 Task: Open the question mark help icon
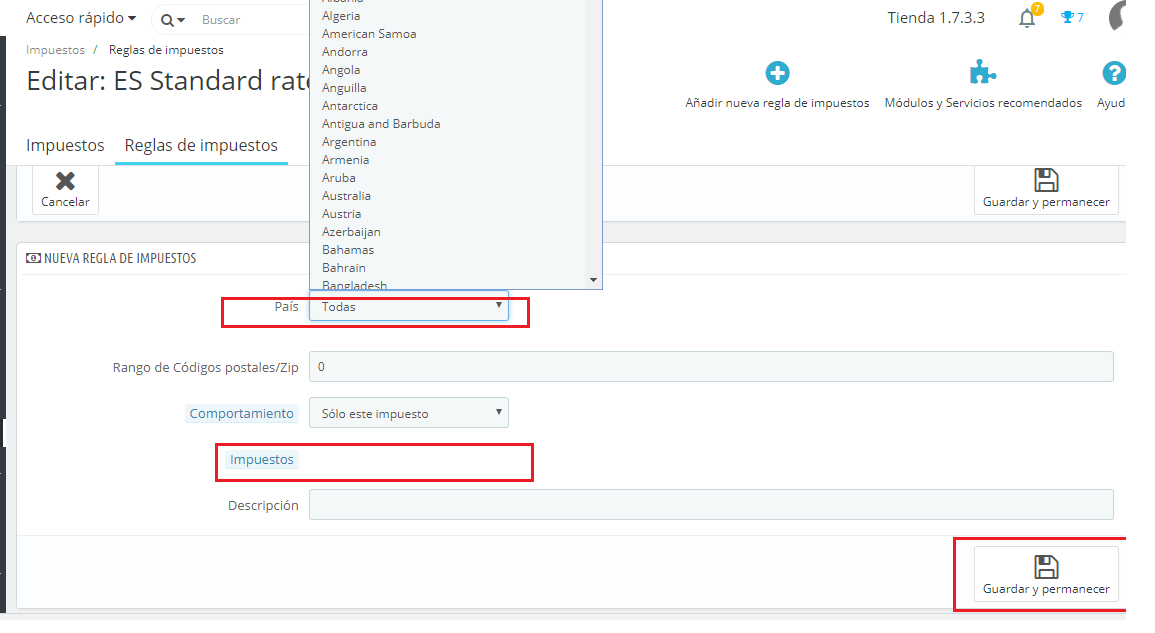click(1114, 73)
